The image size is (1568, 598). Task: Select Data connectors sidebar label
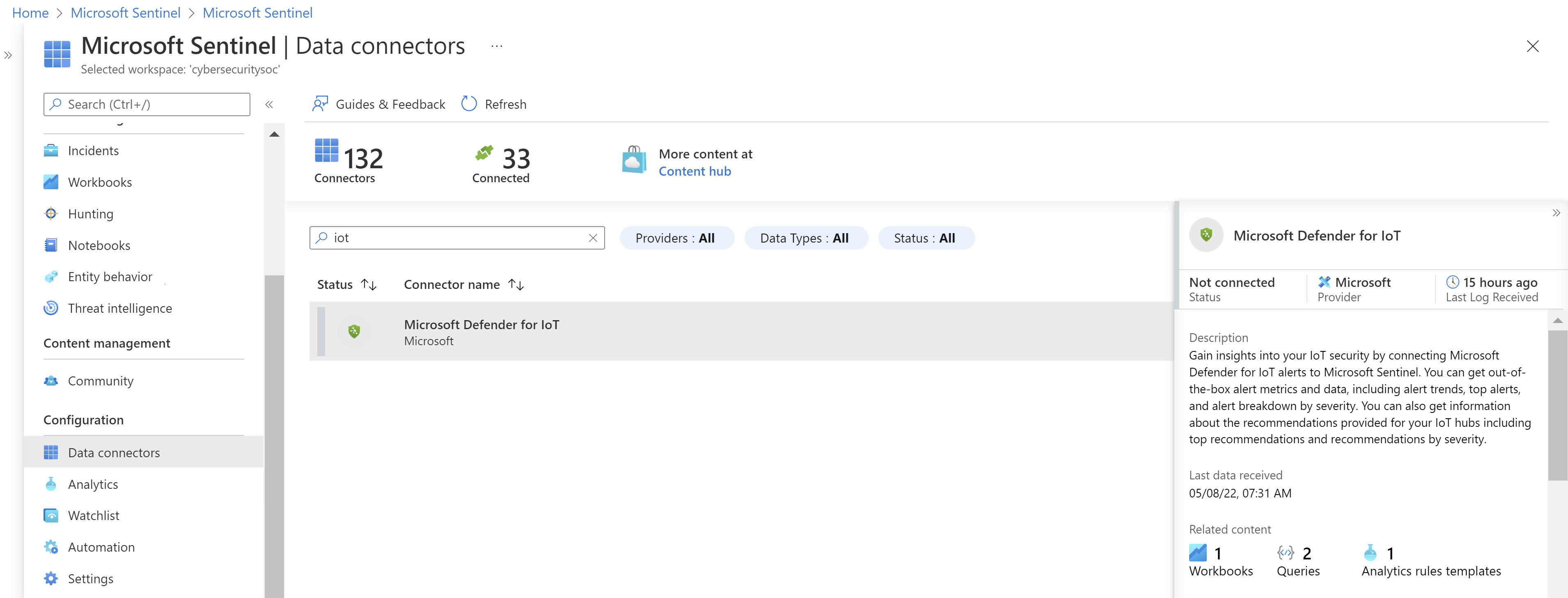114,453
